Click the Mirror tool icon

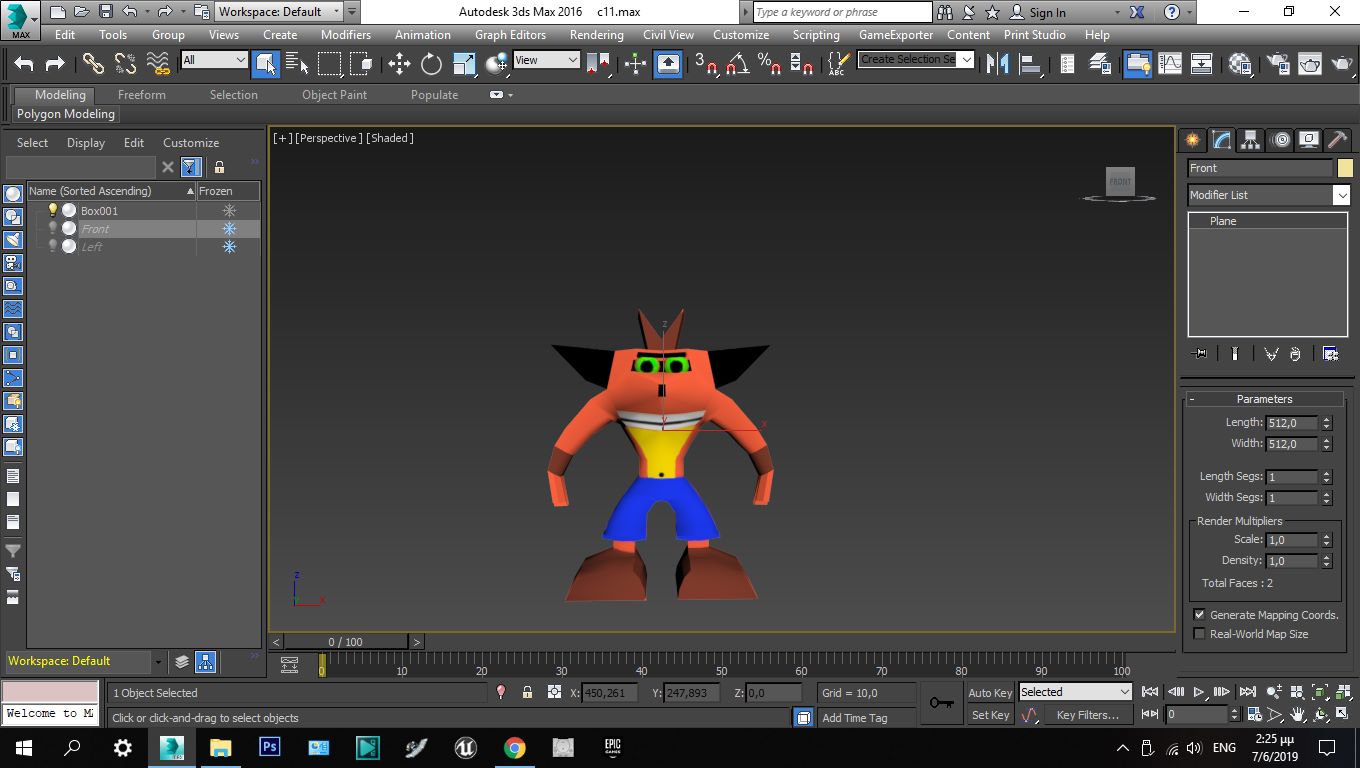click(997, 64)
